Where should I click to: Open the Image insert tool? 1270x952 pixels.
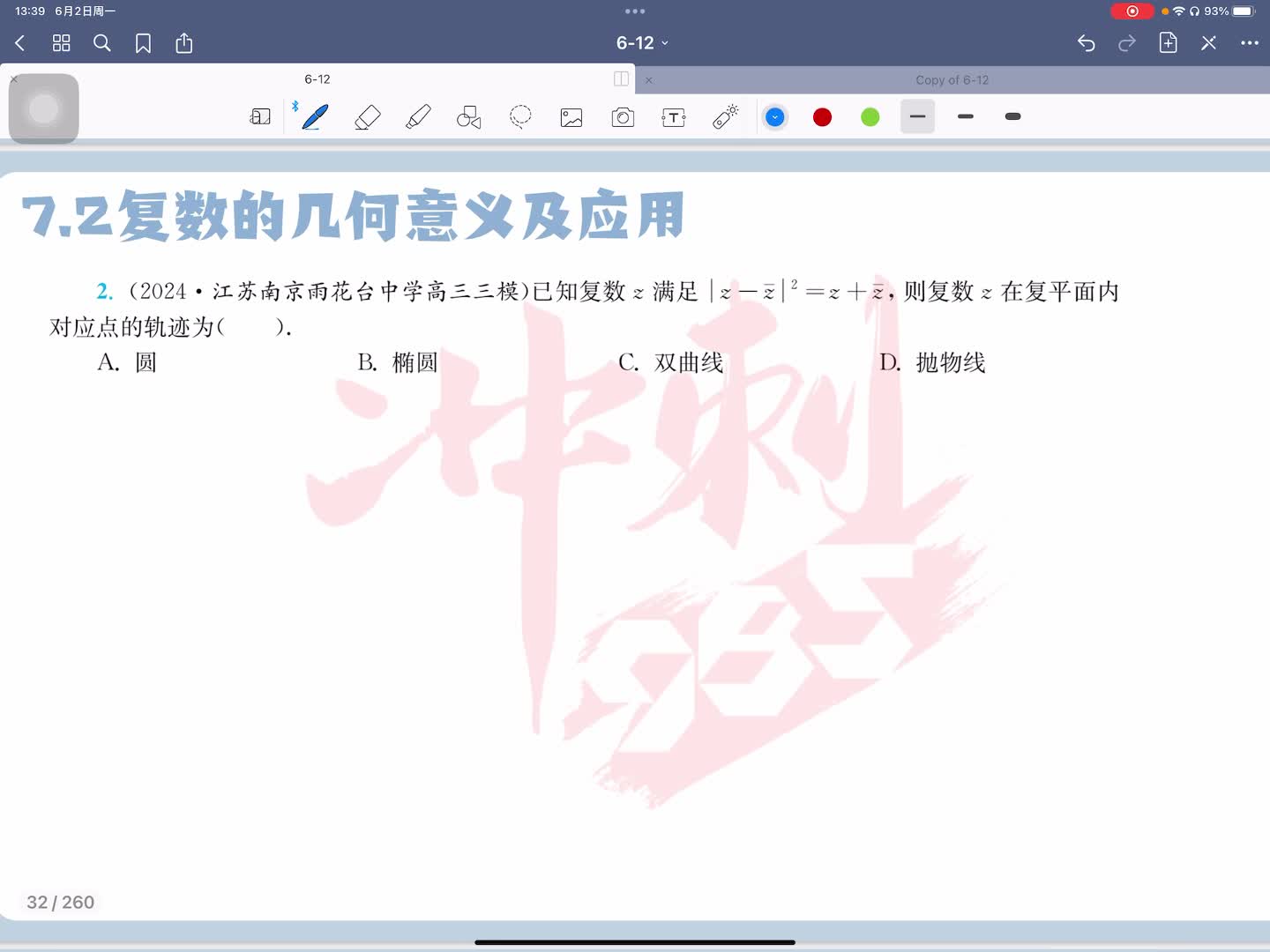[571, 117]
